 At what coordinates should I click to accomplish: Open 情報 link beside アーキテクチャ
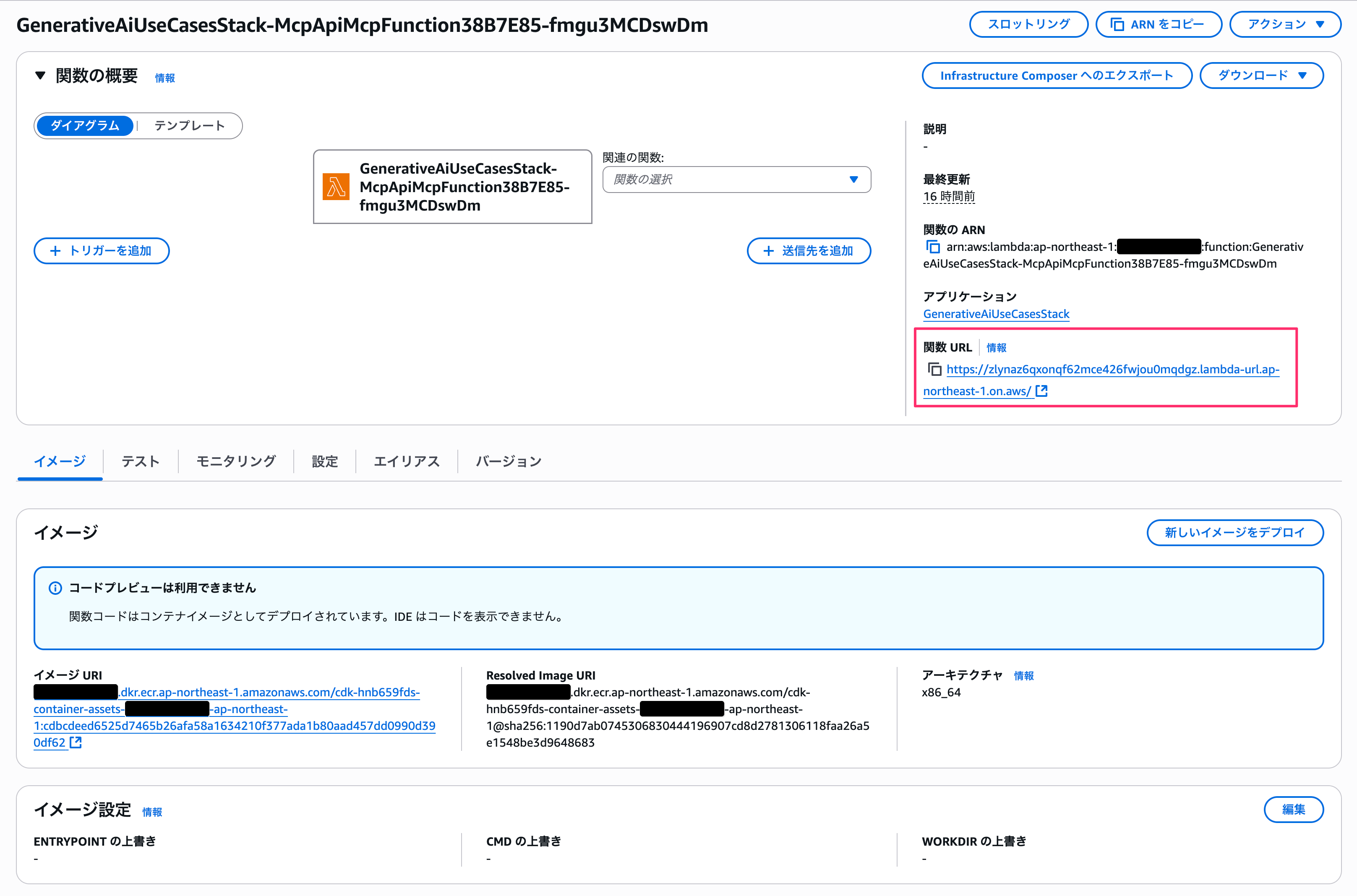tap(1024, 675)
